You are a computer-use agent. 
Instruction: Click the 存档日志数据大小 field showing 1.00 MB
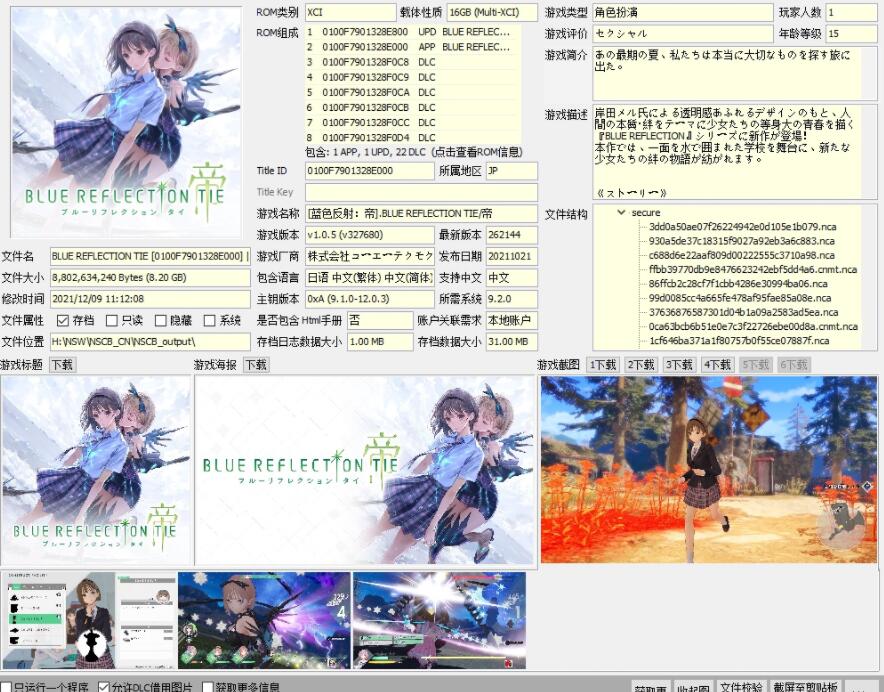[380, 342]
